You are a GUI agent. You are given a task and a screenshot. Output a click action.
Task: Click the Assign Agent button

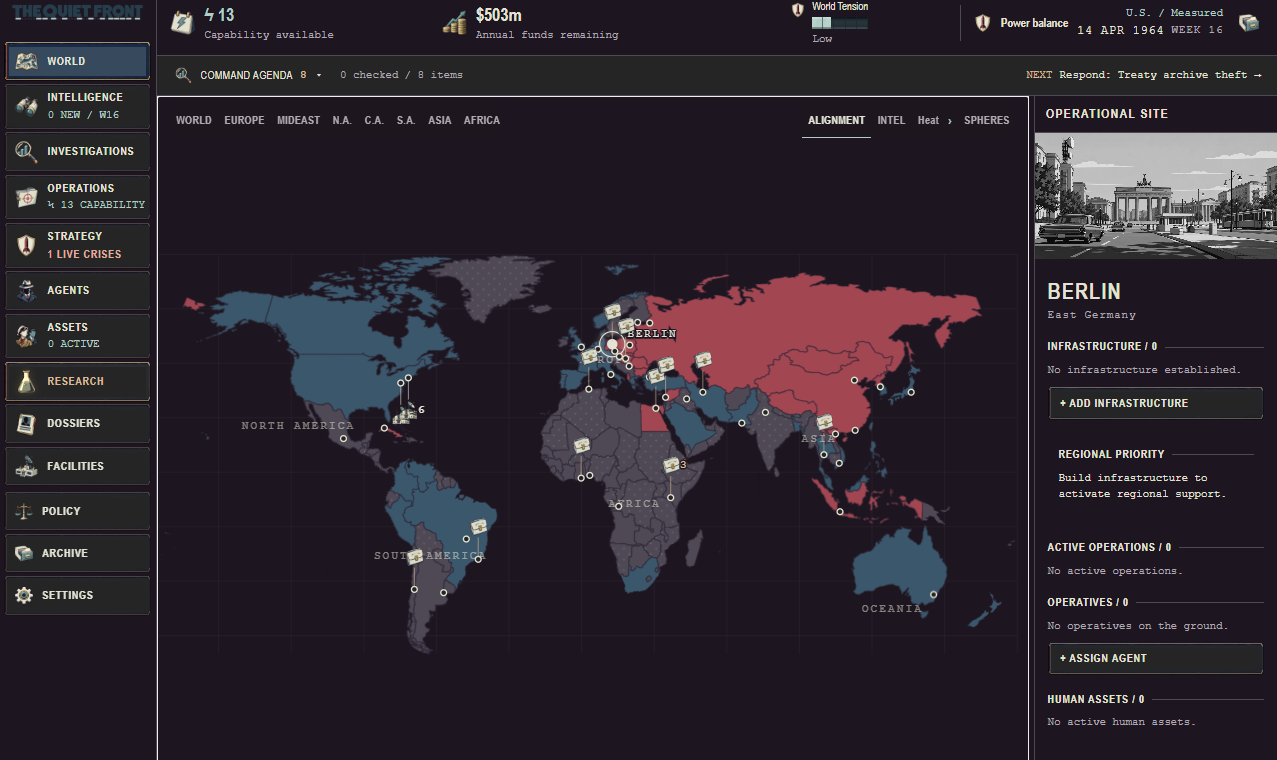1155,658
